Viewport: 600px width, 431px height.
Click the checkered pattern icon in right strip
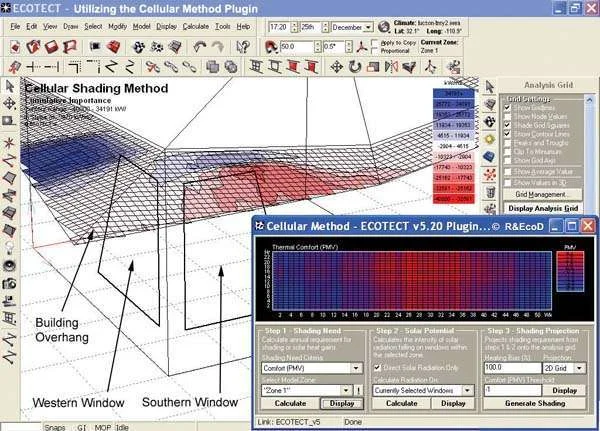[x=489, y=103]
